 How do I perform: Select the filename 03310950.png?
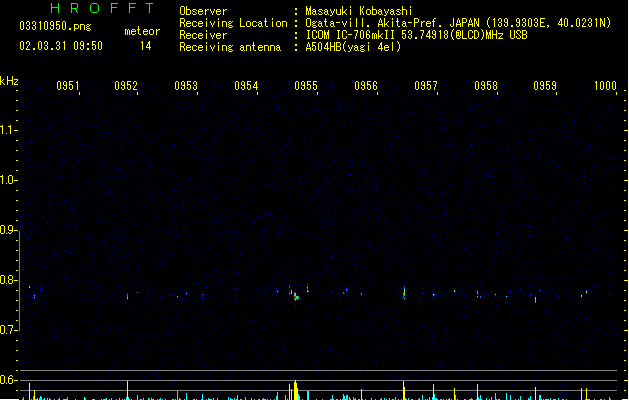click(x=55, y=26)
